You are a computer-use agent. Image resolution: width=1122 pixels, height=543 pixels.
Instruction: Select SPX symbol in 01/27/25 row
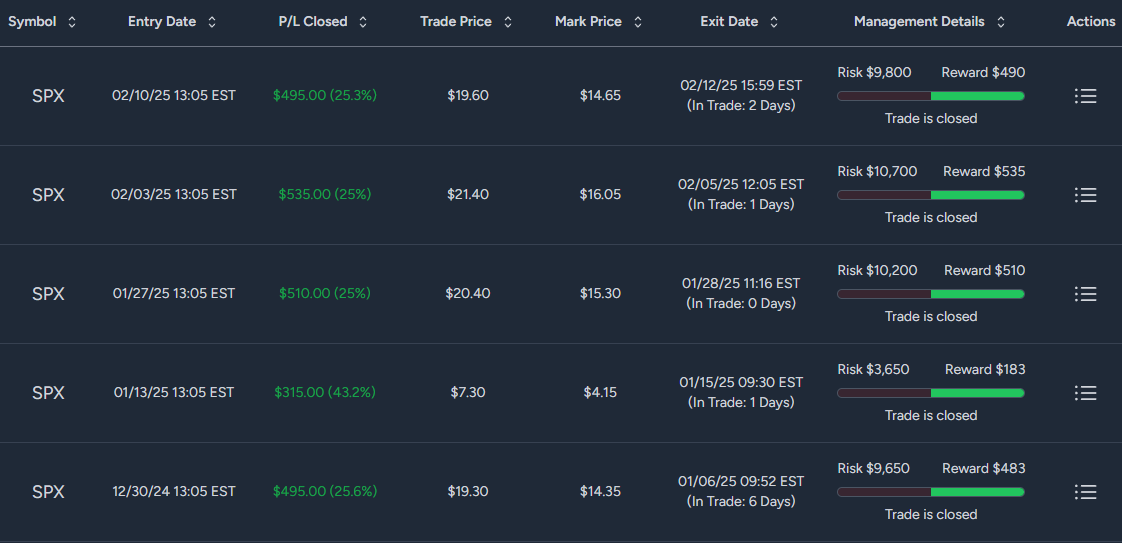tap(49, 294)
